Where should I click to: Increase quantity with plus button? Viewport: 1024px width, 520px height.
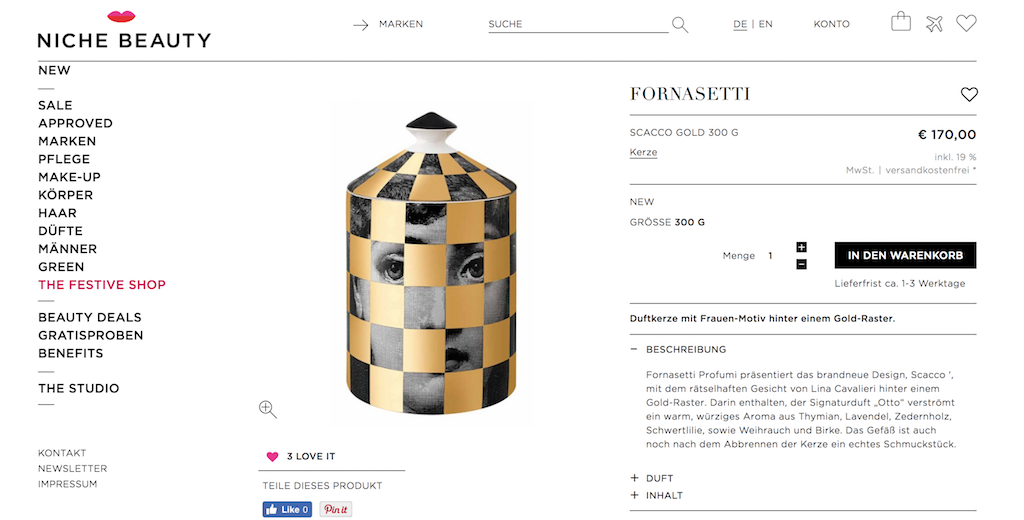pyautogui.click(x=801, y=247)
